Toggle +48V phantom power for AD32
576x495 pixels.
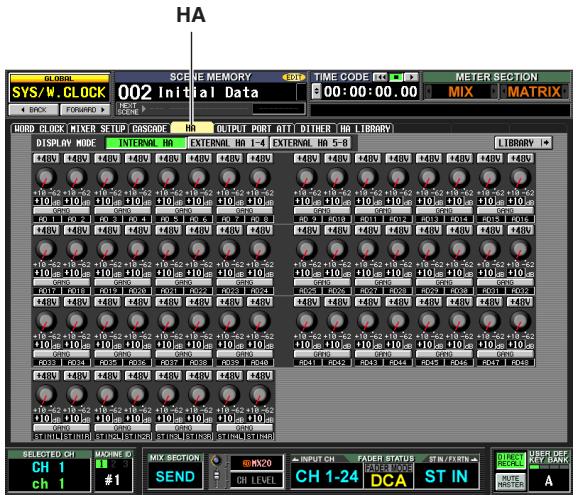521,230
